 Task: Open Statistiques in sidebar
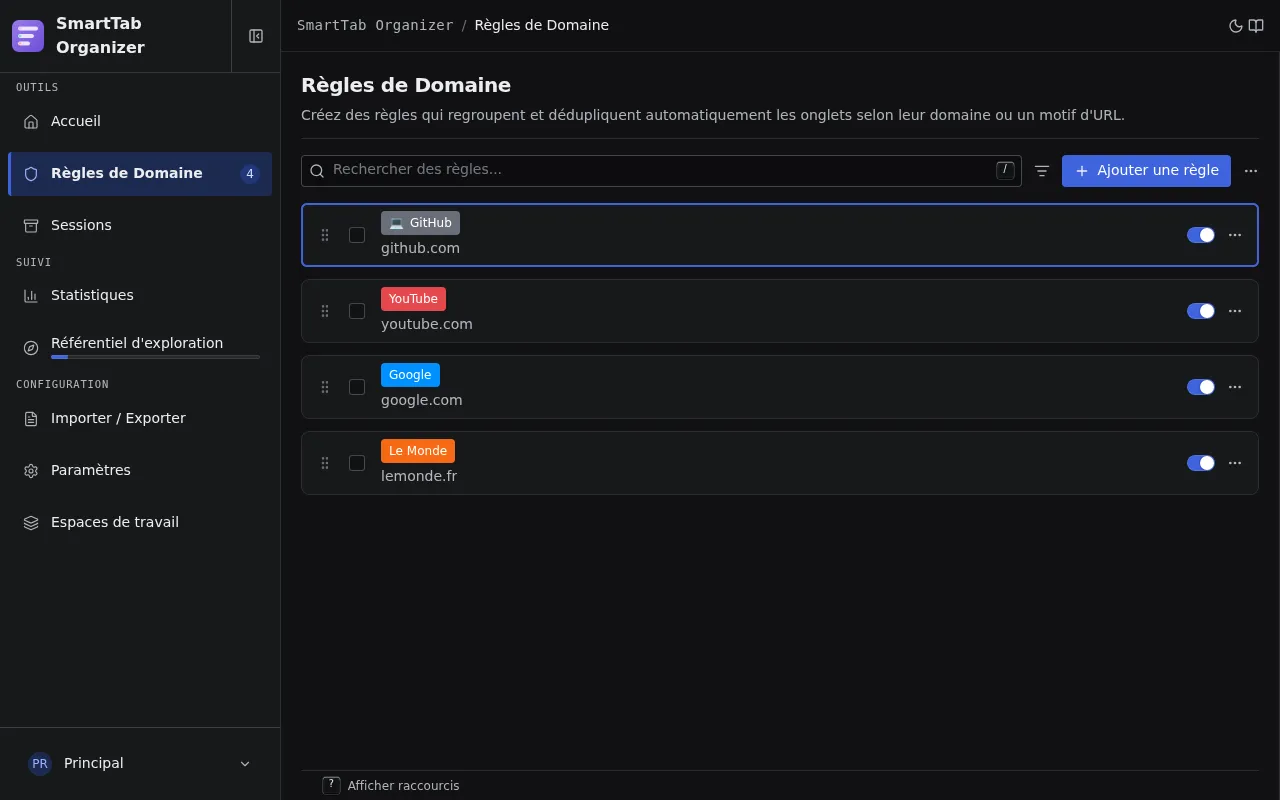coord(140,296)
